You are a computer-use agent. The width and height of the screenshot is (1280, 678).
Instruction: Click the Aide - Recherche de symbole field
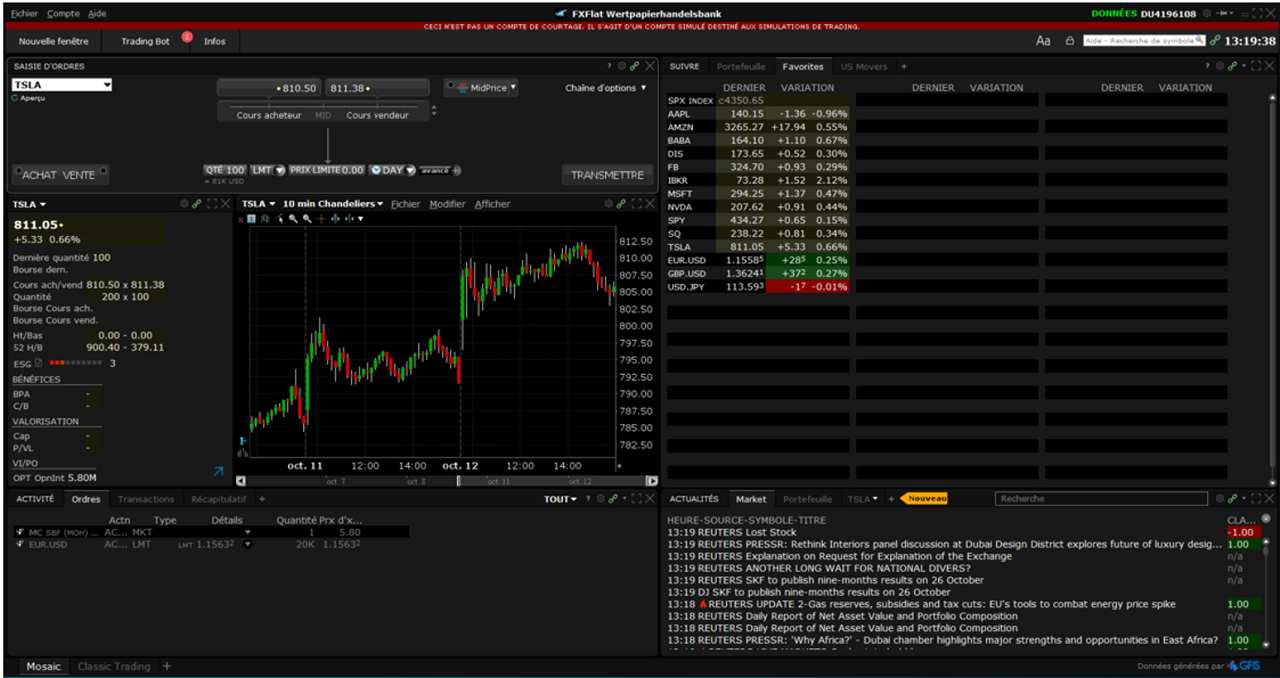tap(1144, 41)
